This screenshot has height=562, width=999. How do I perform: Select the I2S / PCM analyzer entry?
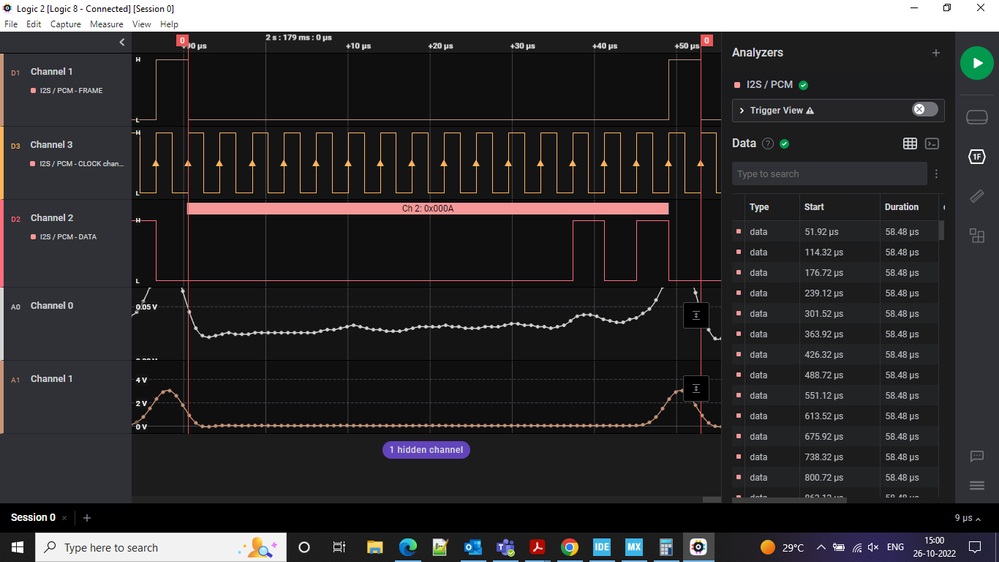pyautogui.click(x=770, y=85)
